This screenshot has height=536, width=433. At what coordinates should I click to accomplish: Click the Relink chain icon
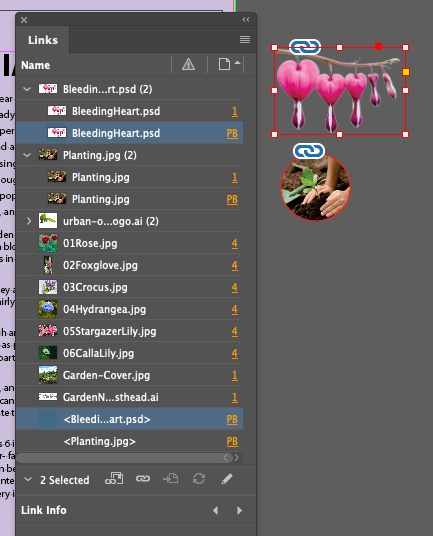pos(143,479)
